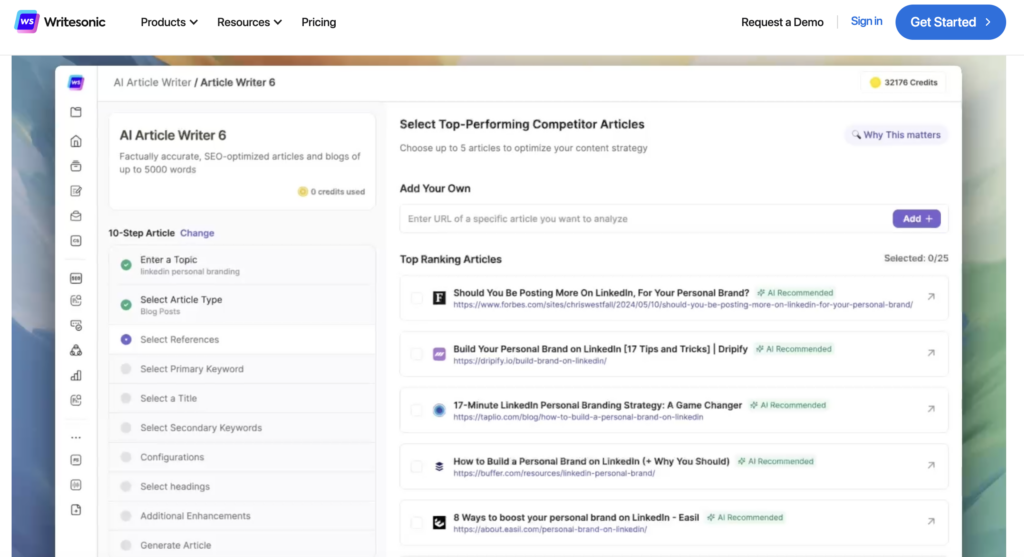Click the blue Taplio favicon
This screenshot has width=1024, height=557.
[x=439, y=410]
